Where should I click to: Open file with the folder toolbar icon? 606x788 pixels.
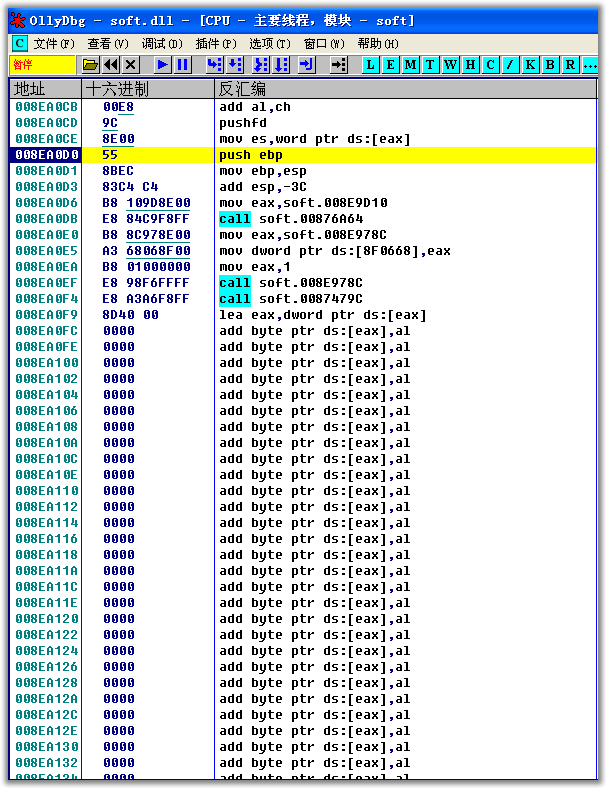(x=90, y=64)
